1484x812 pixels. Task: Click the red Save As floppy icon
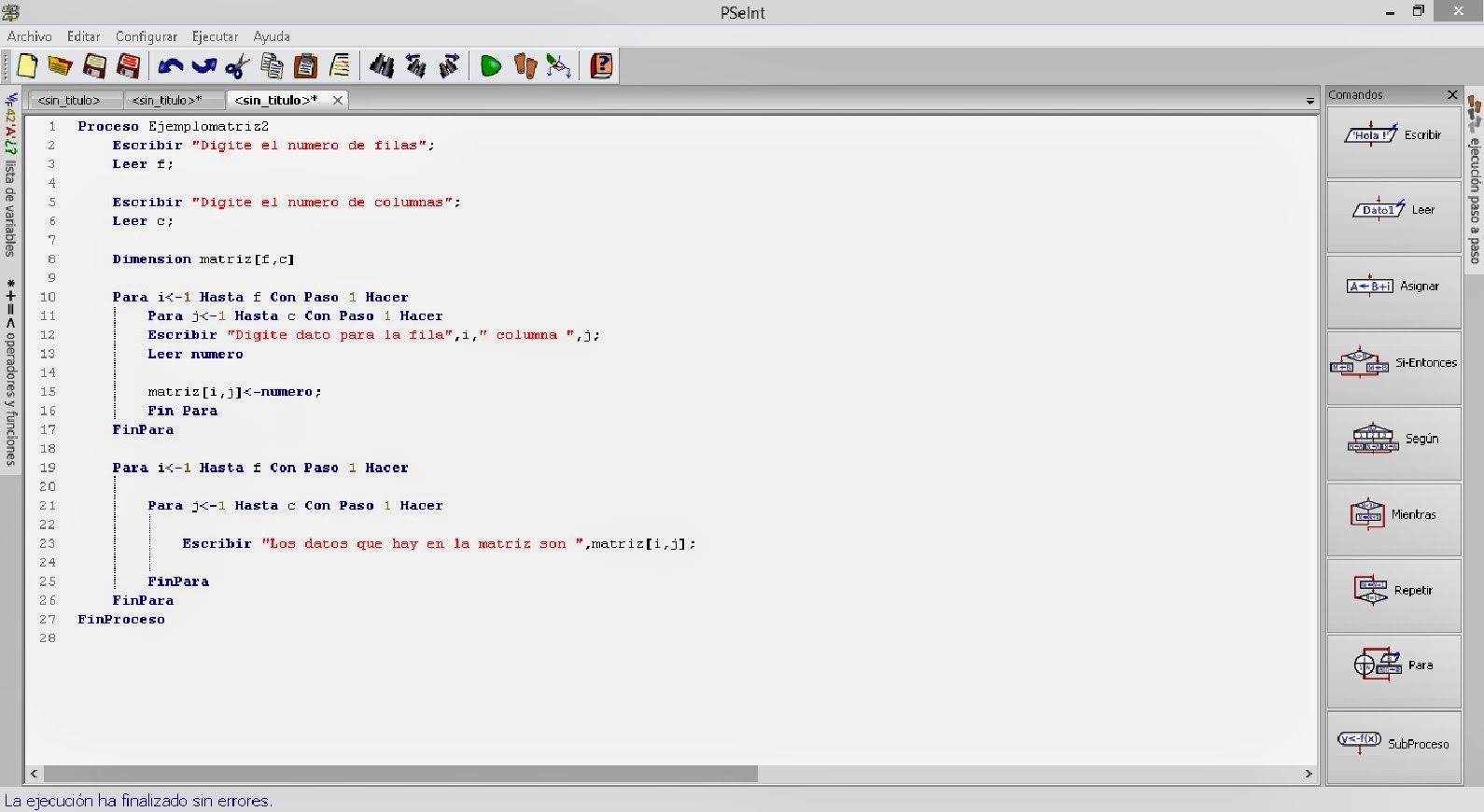[128, 66]
